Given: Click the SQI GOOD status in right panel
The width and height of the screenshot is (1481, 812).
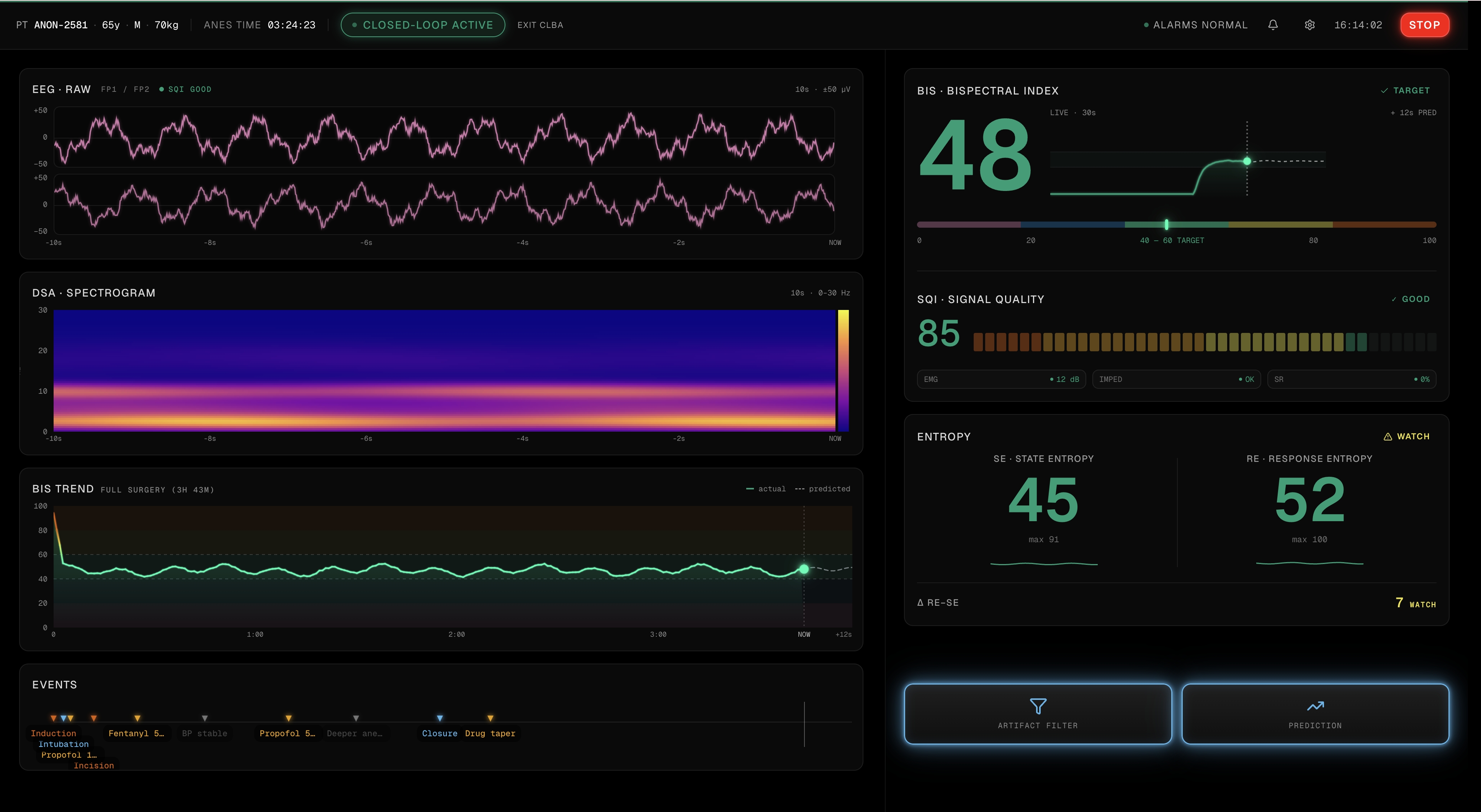Looking at the screenshot, I should pyautogui.click(x=1410, y=299).
